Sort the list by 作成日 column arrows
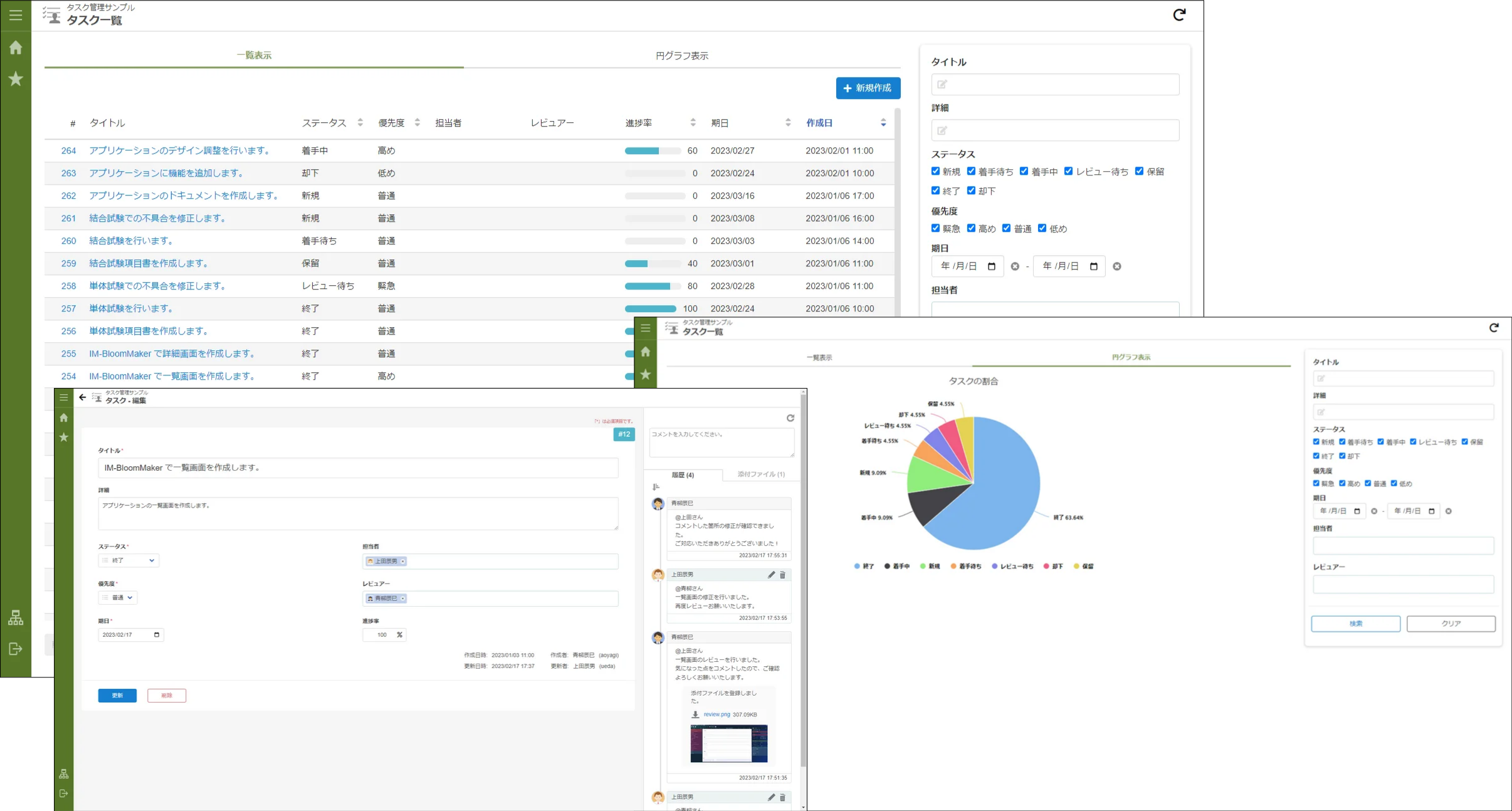Image resolution: width=1512 pixels, height=811 pixels. point(883,123)
